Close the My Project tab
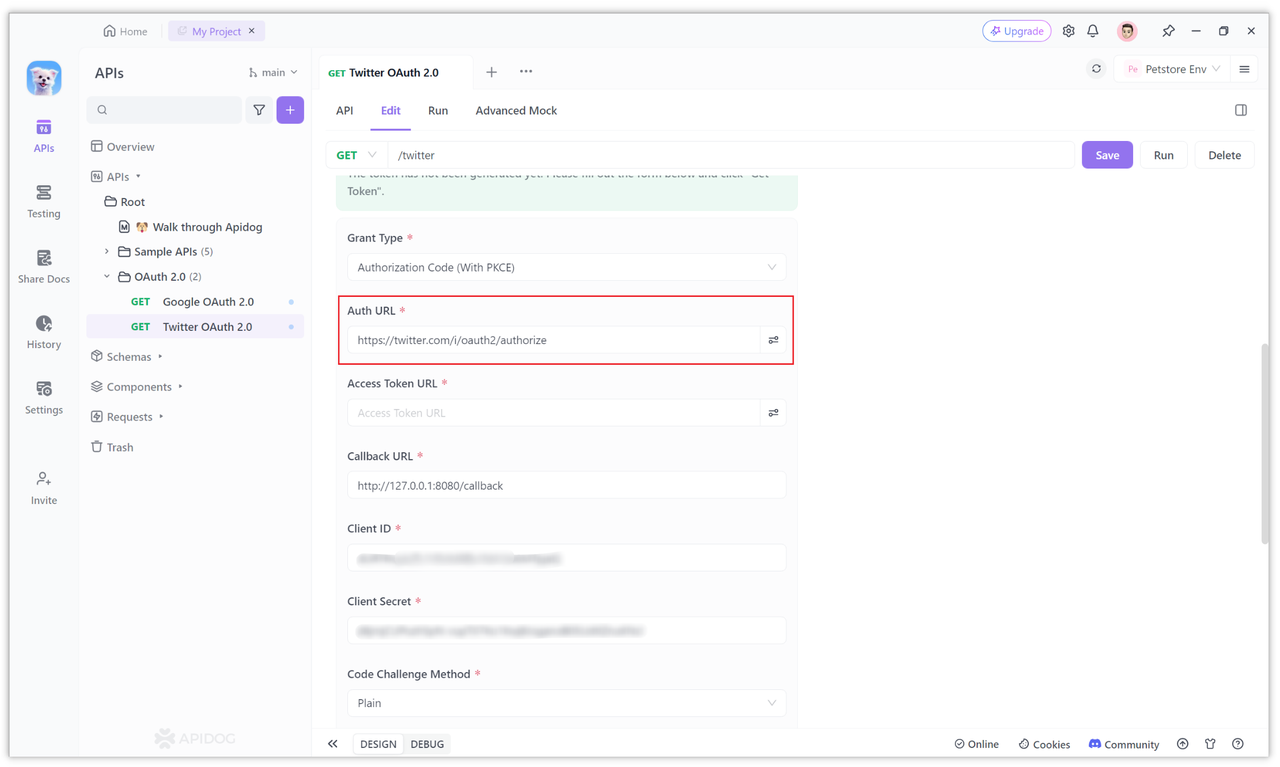This screenshot has width=1280, height=767. pos(252,31)
